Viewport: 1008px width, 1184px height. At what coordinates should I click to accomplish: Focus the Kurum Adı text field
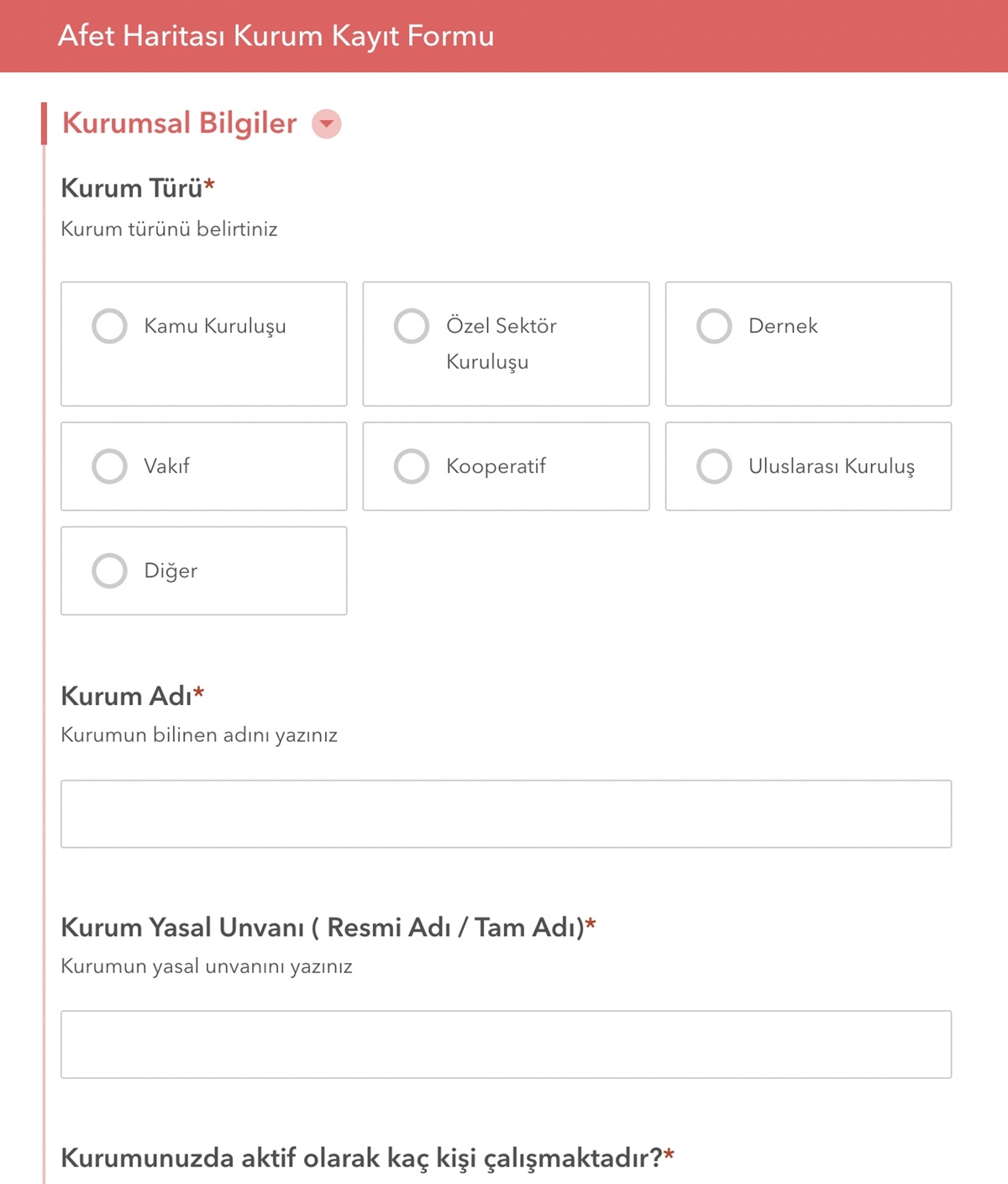click(x=506, y=813)
